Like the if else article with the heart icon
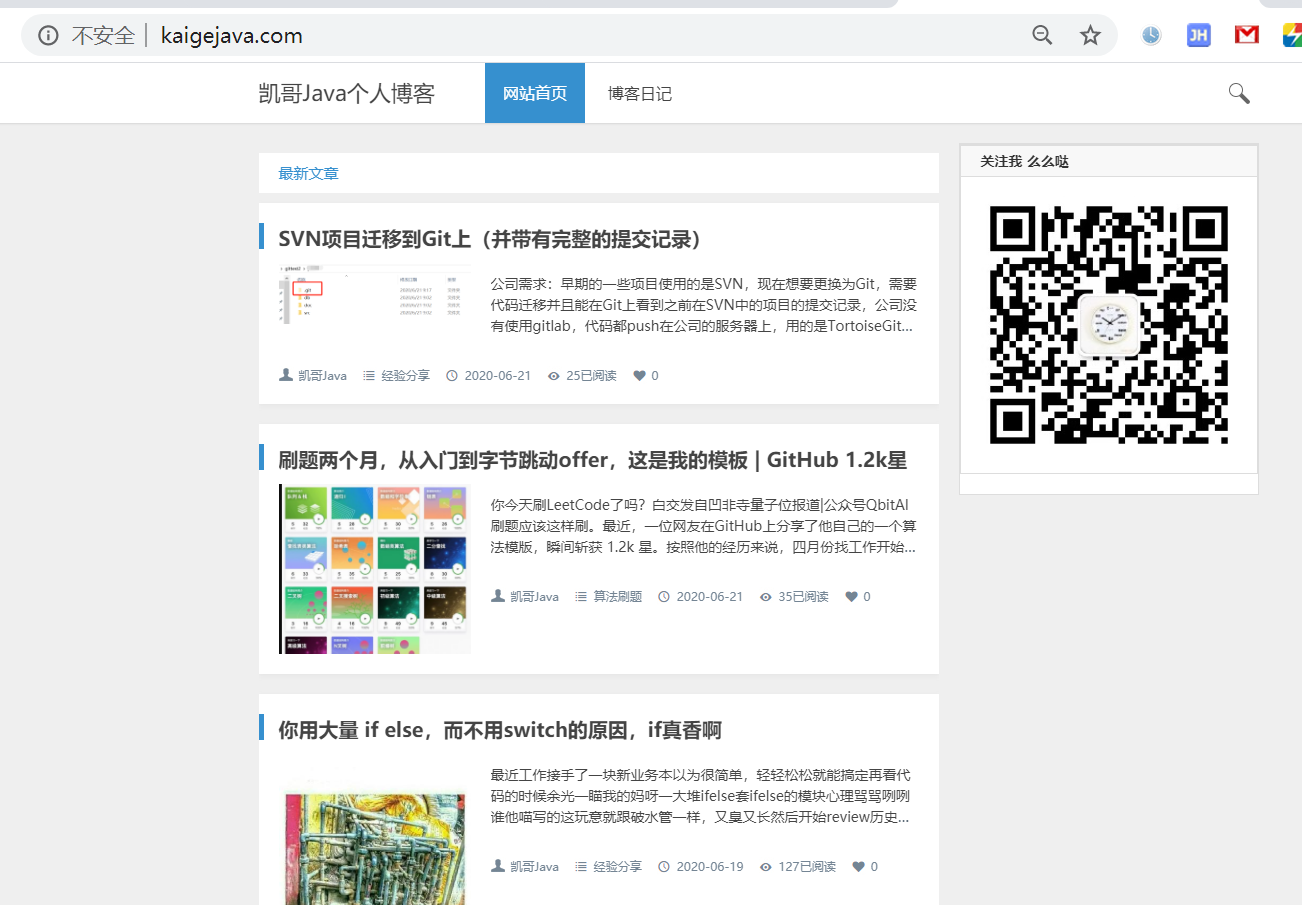This screenshot has height=905, width=1302. [x=858, y=867]
